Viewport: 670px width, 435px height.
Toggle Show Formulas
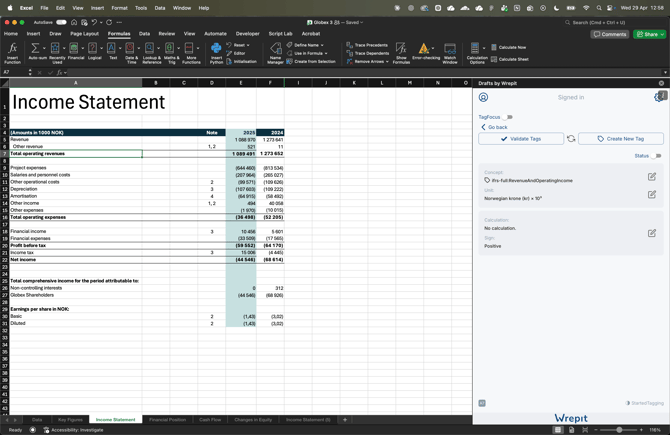401,53
